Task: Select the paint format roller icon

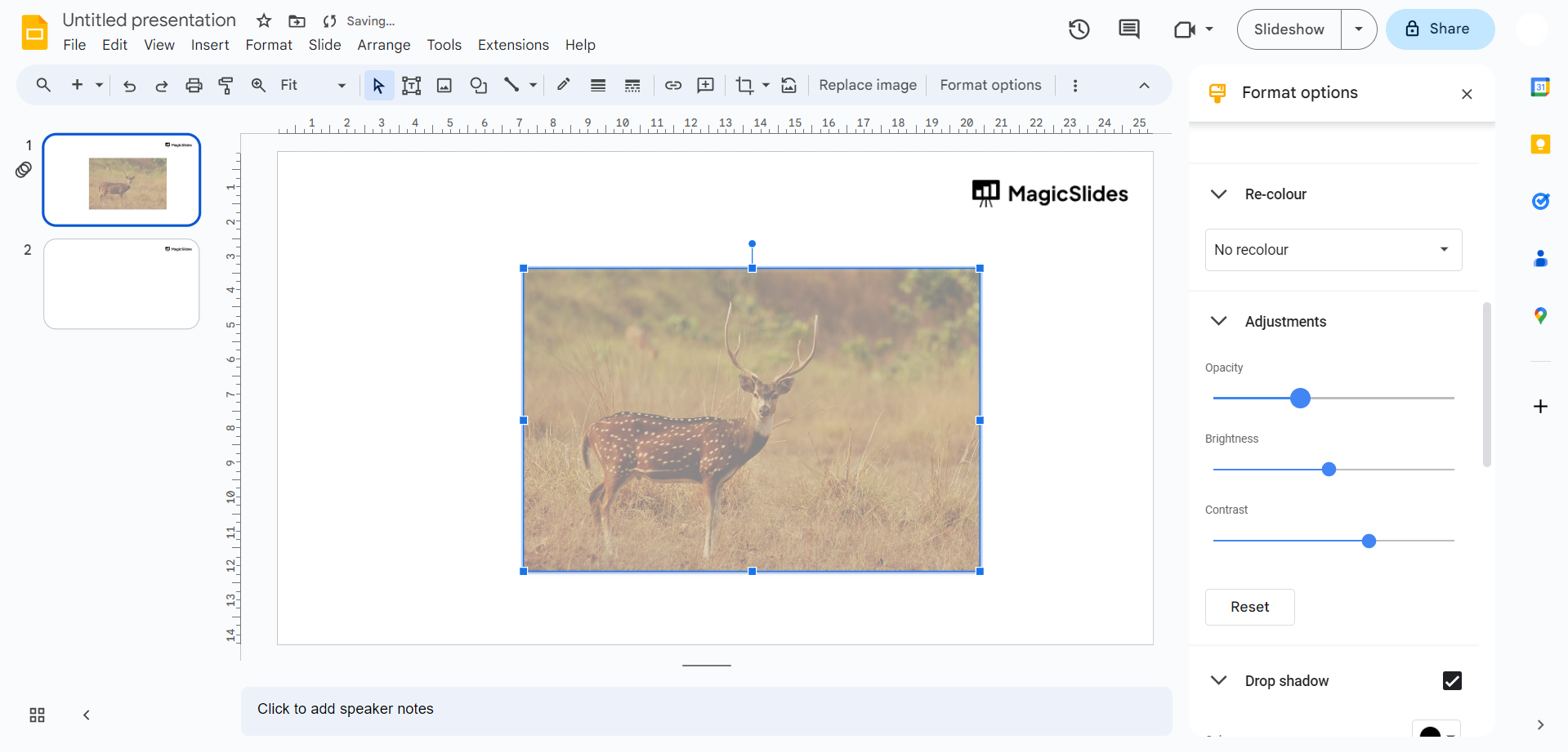Action: (226, 86)
